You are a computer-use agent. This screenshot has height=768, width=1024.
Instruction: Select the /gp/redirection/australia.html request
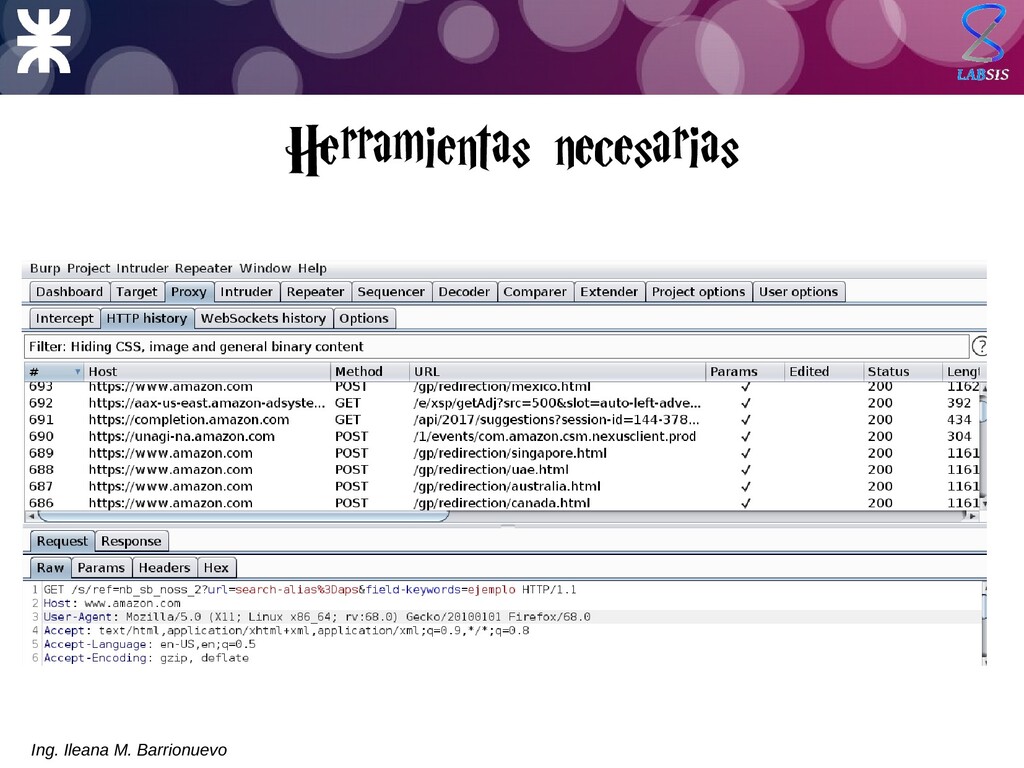(503, 487)
